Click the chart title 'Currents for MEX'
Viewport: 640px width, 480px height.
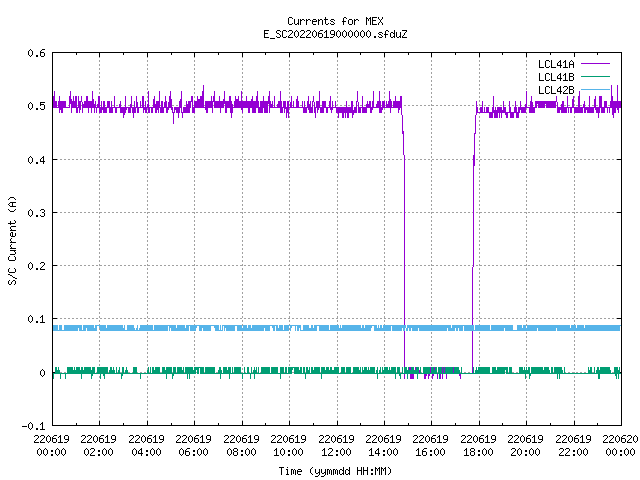[335, 21]
